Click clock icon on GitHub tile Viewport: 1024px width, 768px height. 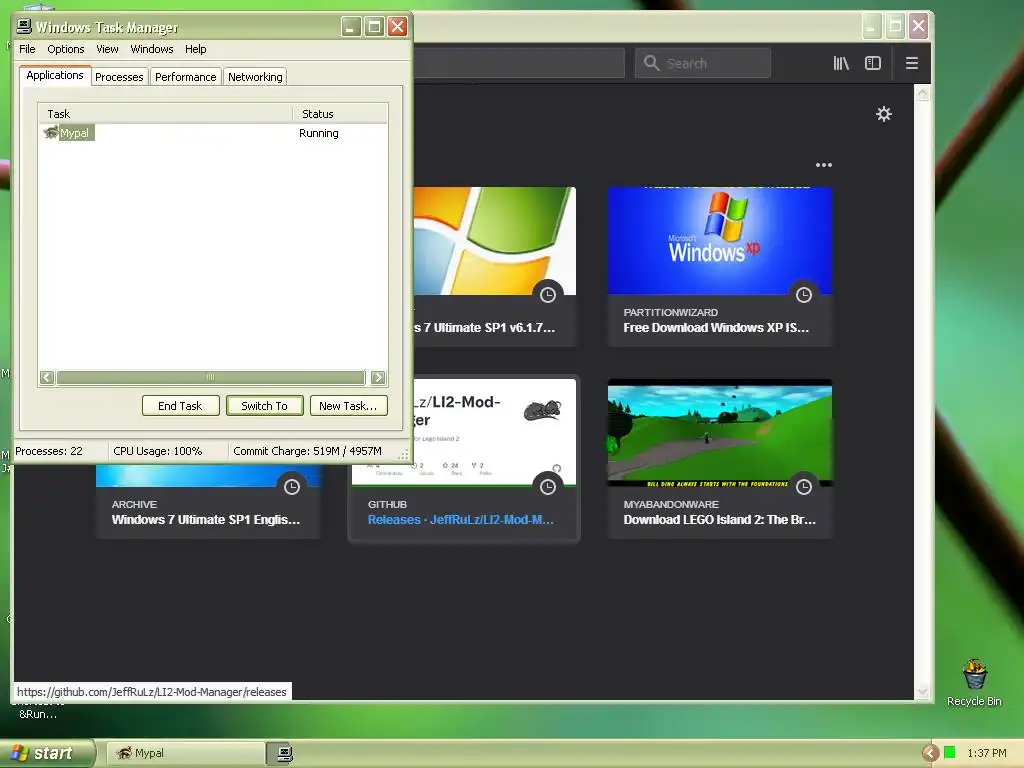coord(547,487)
